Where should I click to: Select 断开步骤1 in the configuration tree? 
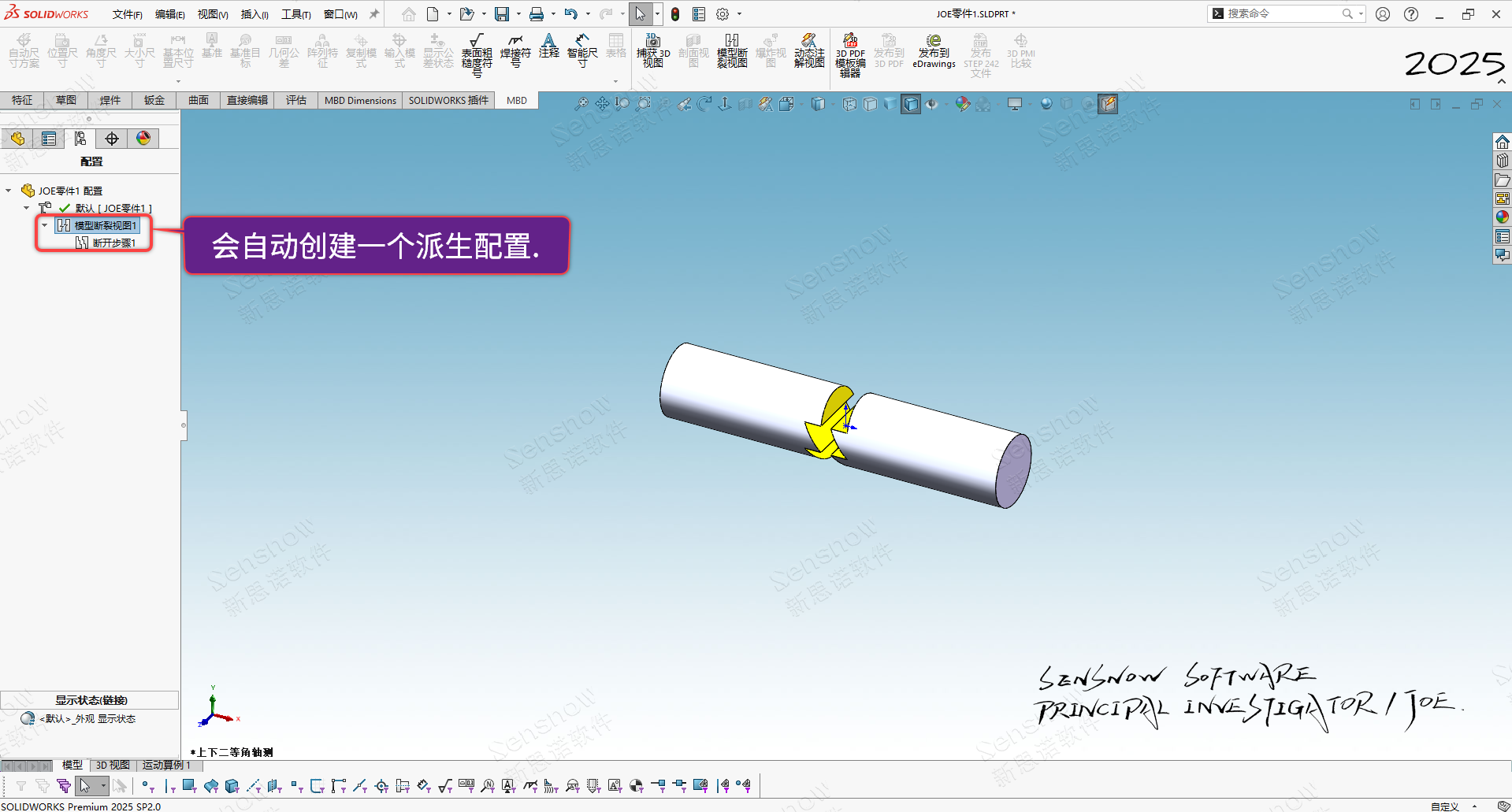coord(113,243)
